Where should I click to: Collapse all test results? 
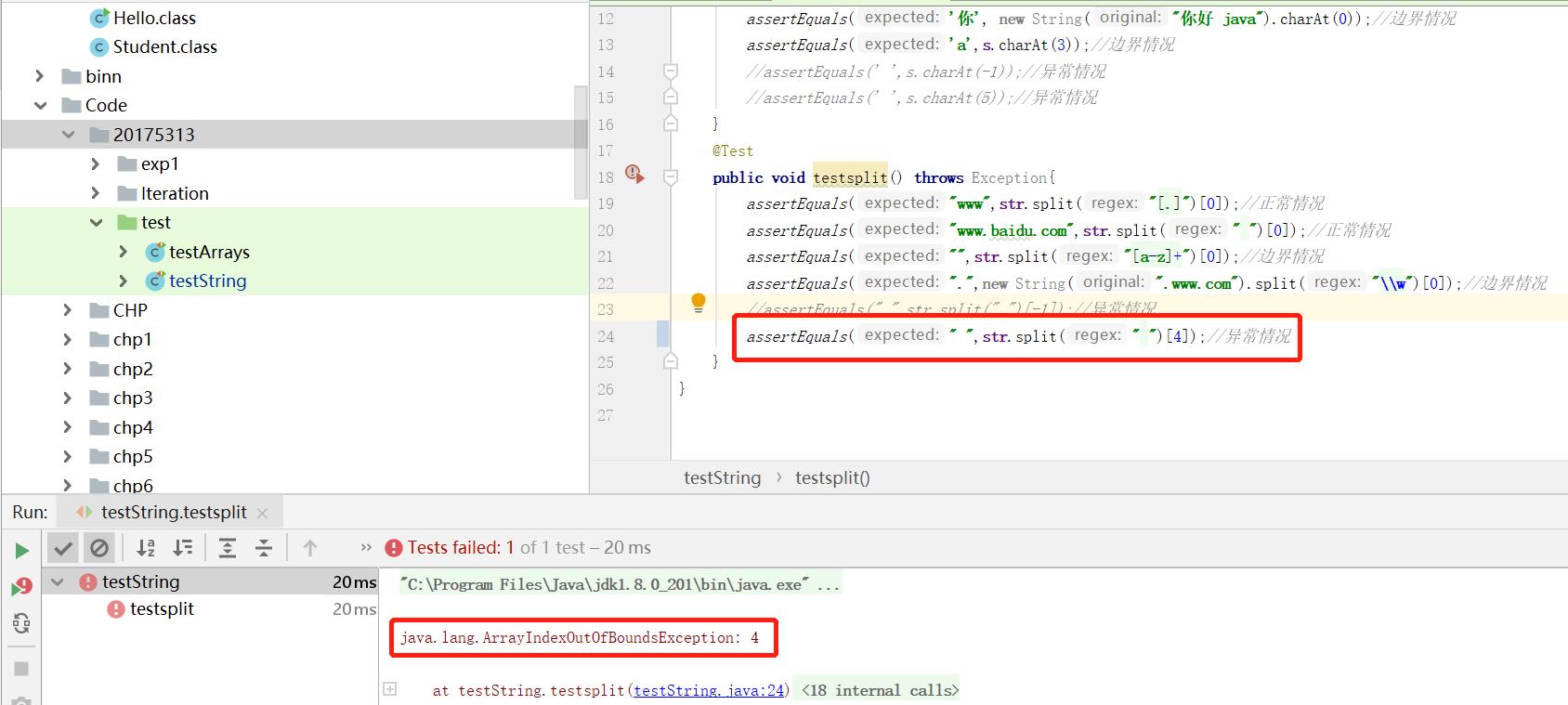(264, 548)
